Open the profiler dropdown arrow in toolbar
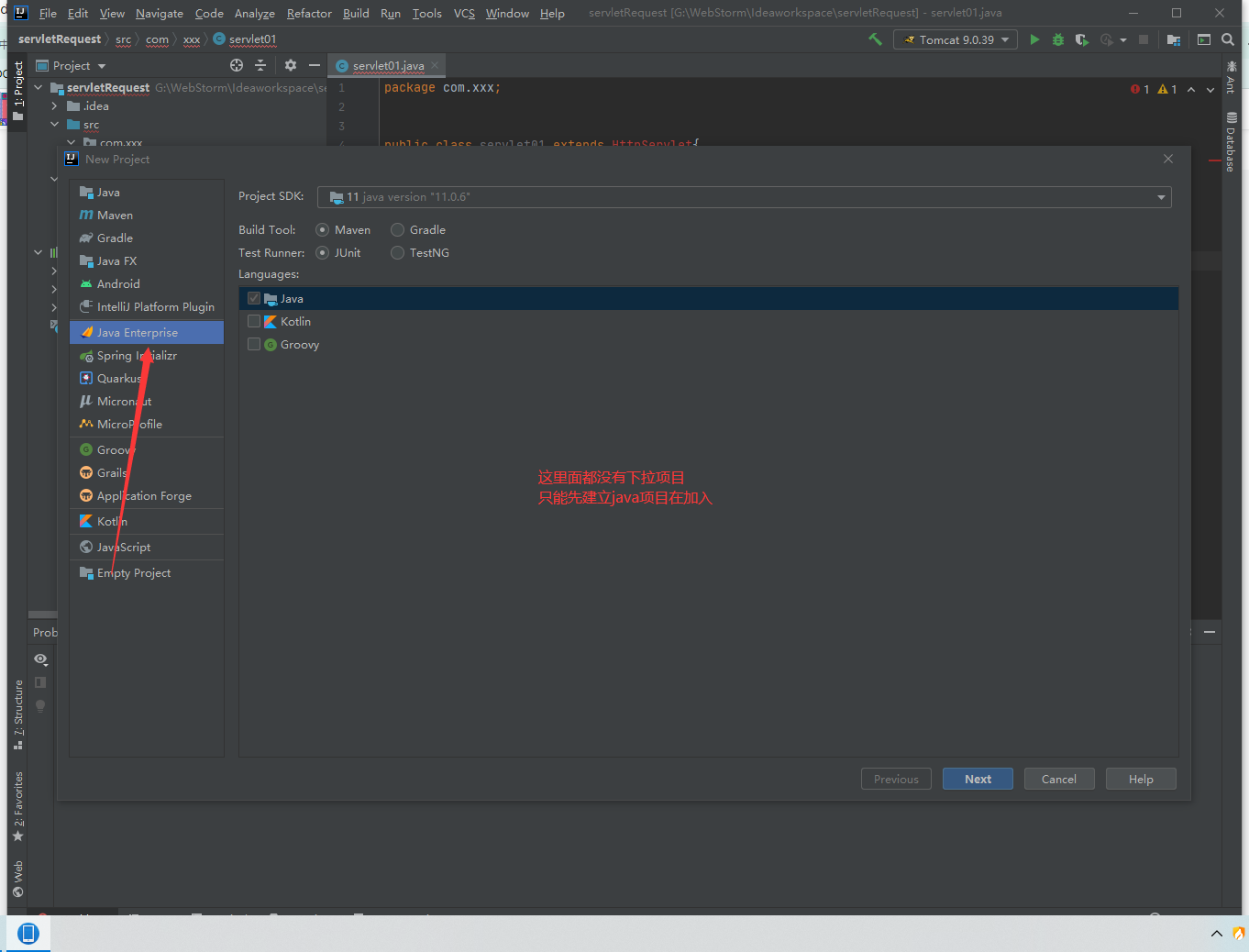1249x952 pixels. (x=1123, y=39)
